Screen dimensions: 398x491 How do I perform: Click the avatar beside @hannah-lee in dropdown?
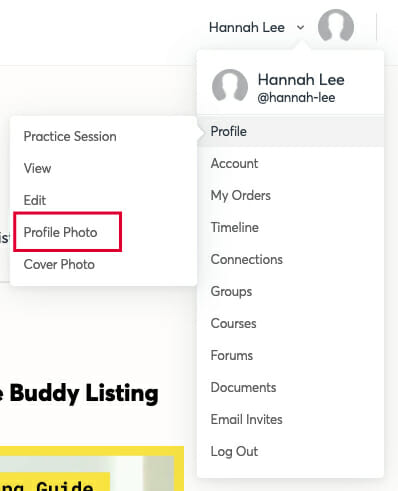[x=230, y=85]
